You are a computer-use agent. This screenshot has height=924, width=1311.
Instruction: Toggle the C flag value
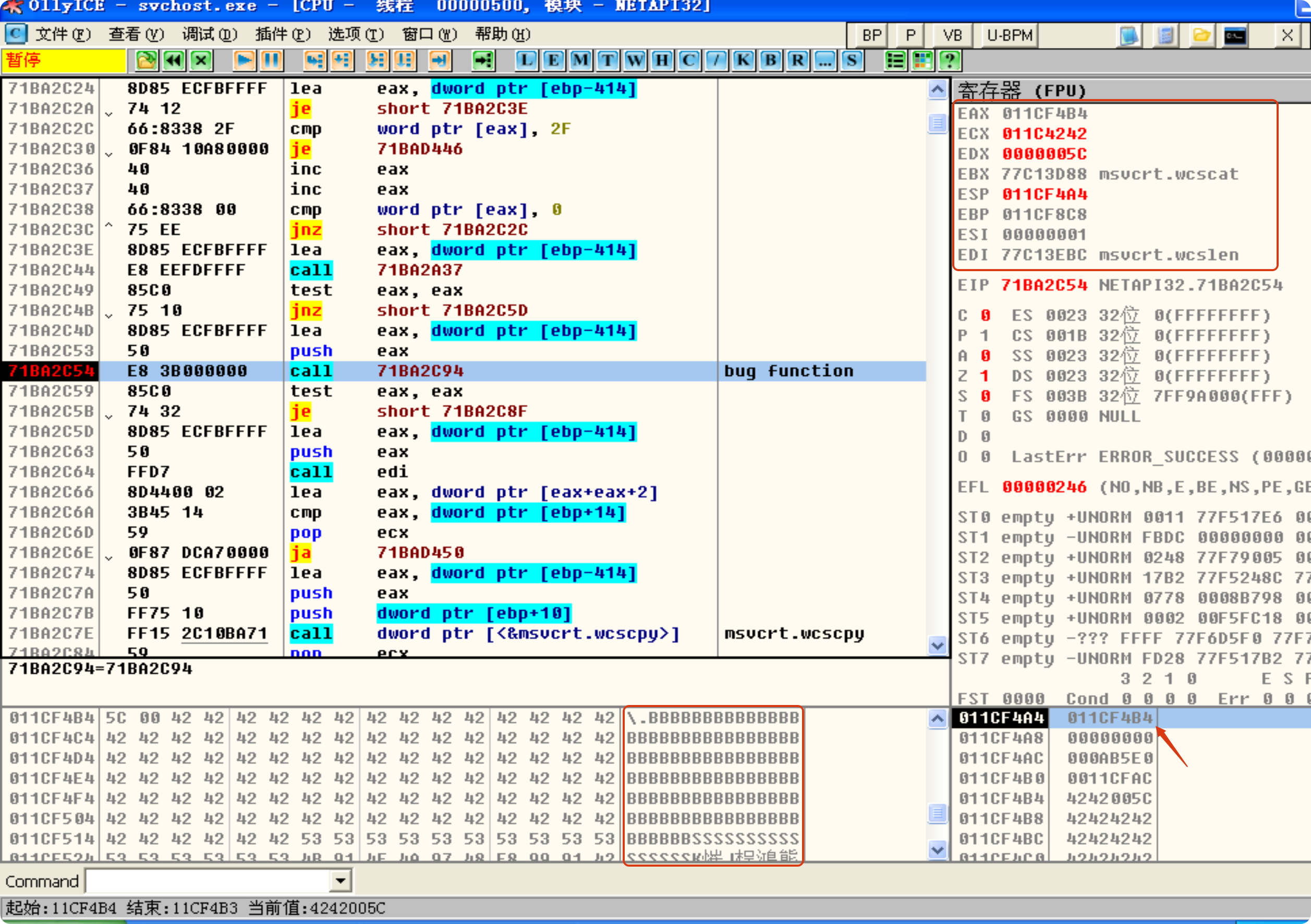(985, 316)
